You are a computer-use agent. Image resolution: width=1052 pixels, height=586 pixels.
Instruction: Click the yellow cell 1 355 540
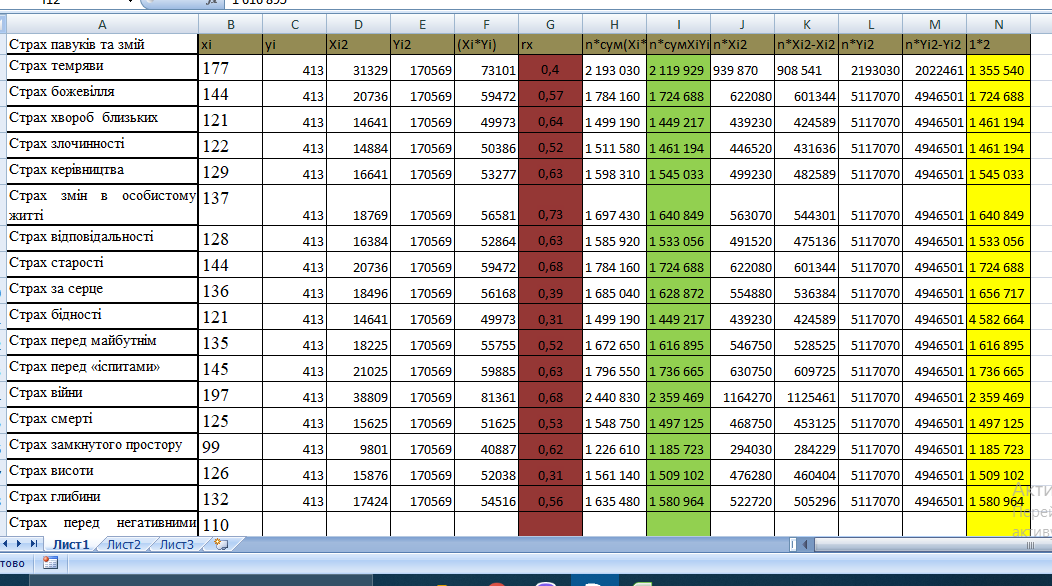coord(998,68)
